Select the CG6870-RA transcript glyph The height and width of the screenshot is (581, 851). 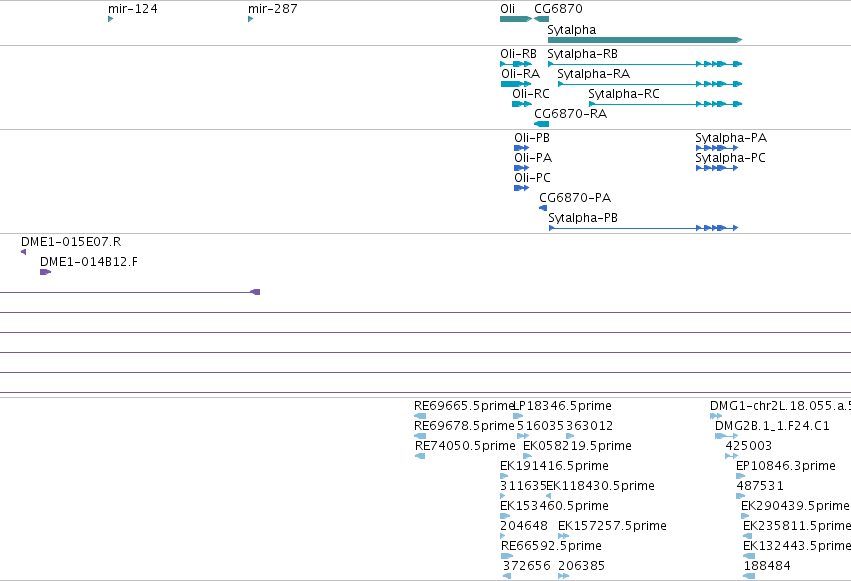pos(541,124)
